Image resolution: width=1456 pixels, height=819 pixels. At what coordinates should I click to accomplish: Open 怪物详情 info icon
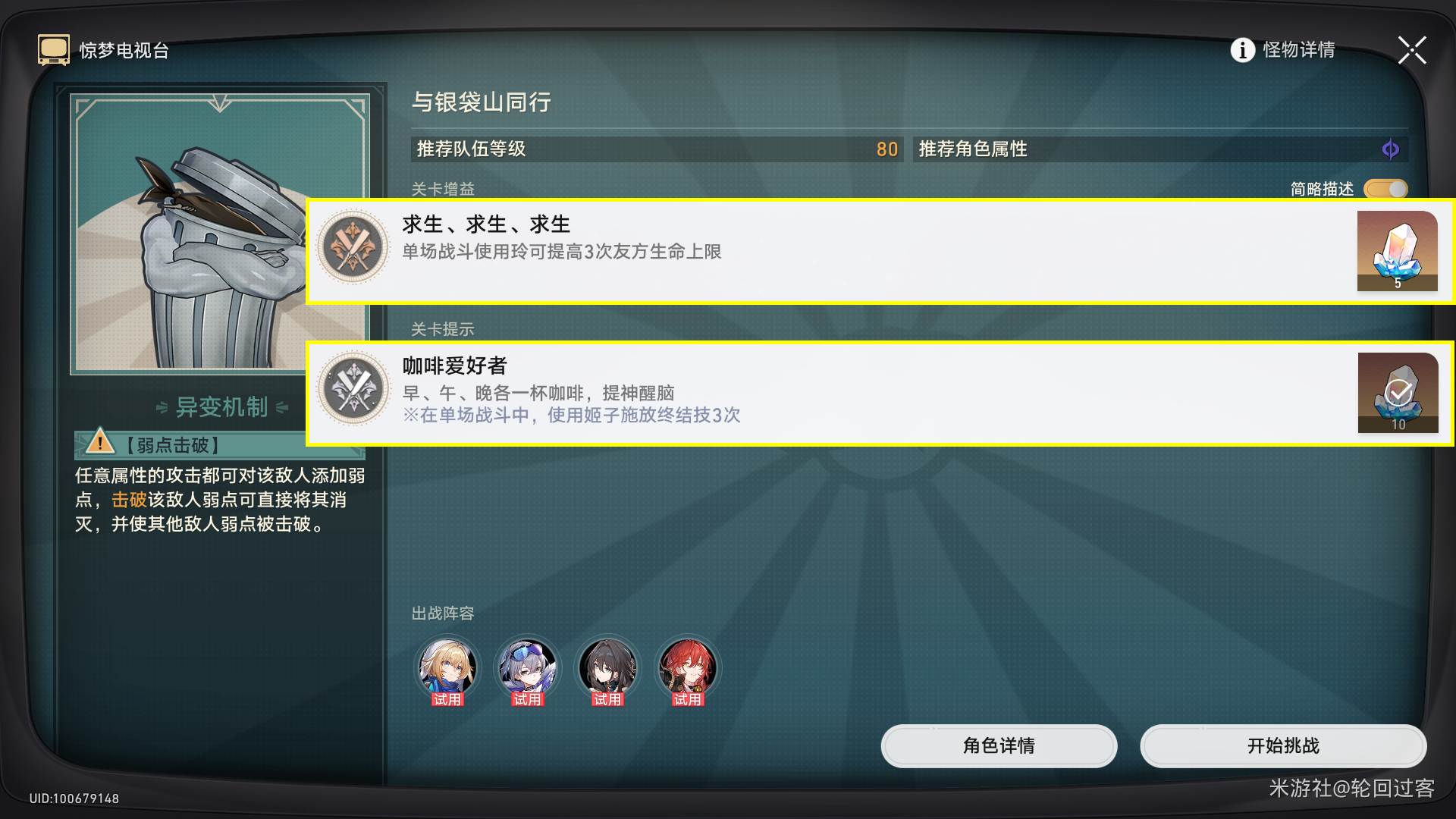(x=1242, y=50)
